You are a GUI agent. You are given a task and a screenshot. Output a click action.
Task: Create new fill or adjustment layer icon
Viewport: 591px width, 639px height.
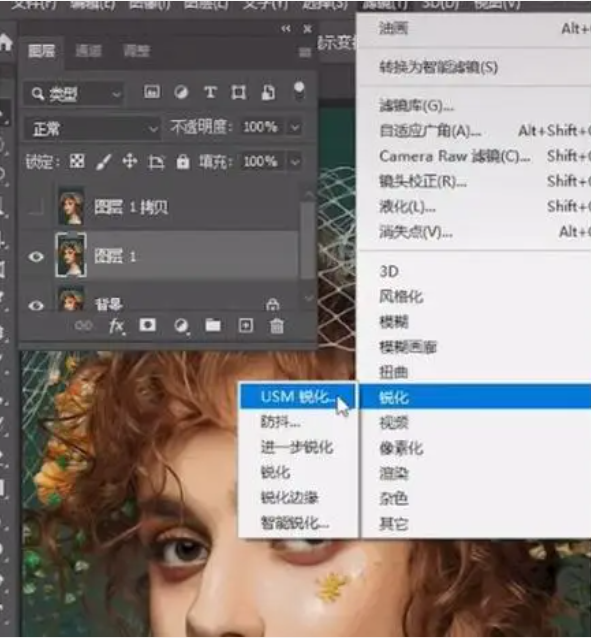[181, 326]
